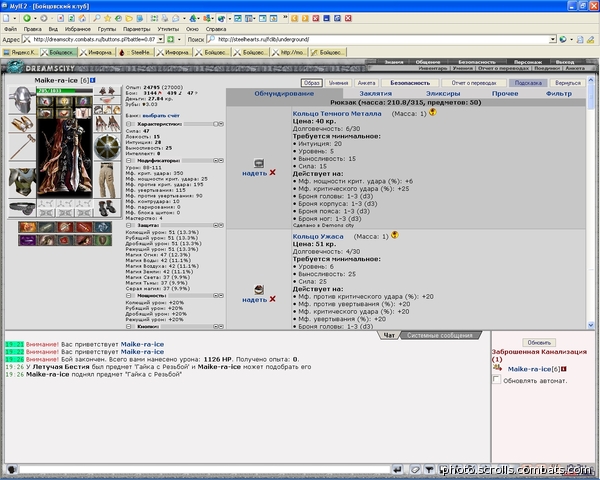Click the Отчет о переводах button
The width and height of the screenshot is (600, 480).
point(474,83)
